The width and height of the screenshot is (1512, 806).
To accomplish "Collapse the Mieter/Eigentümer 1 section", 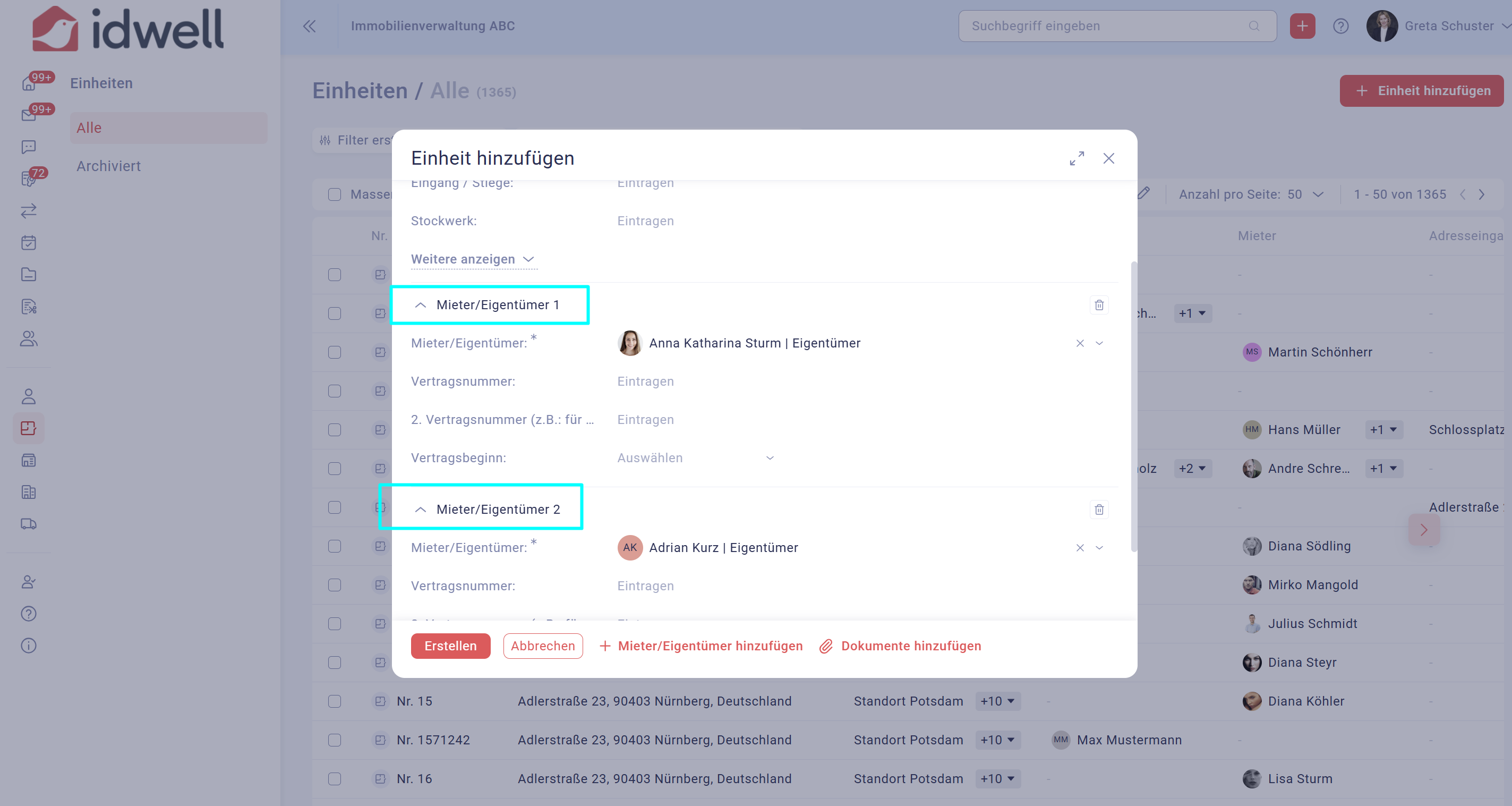I will 420,304.
